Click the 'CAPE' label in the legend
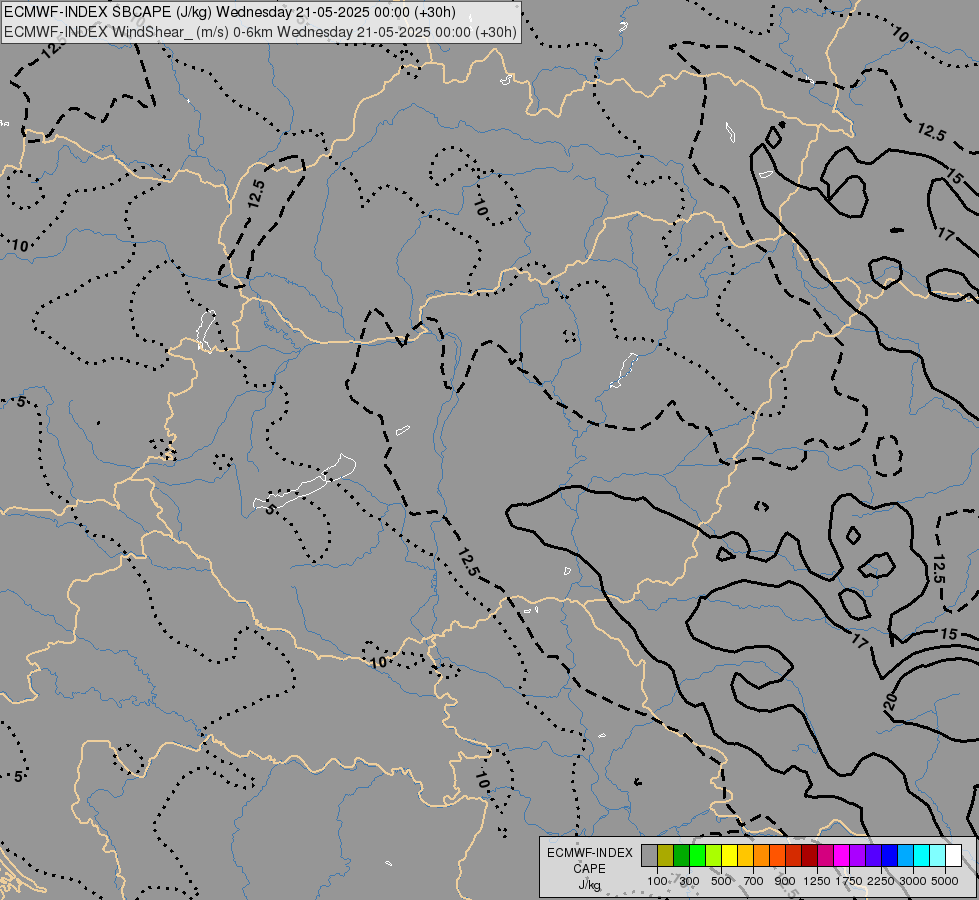 click(589, 869)
